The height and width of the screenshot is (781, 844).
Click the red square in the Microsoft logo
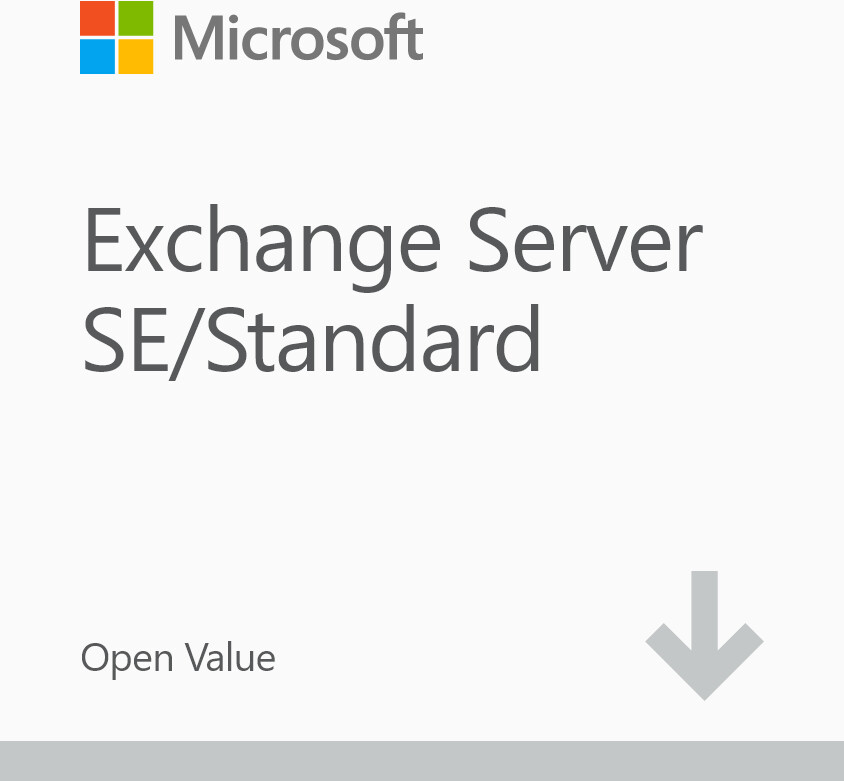(97, 18)
